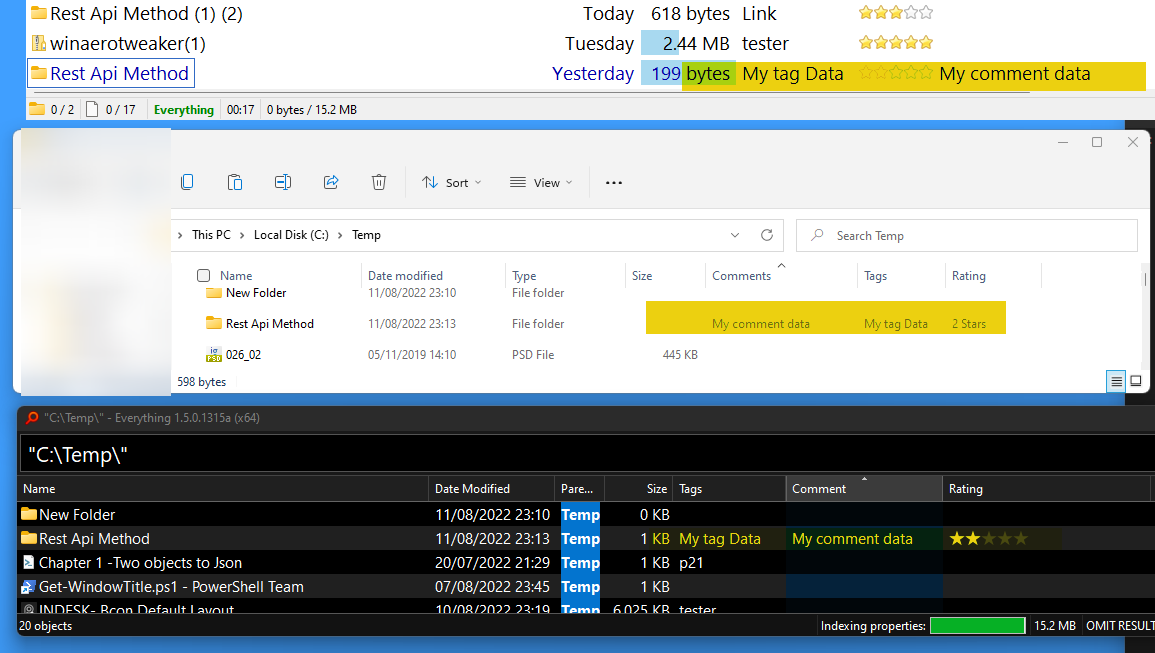1155x653 pixels.
Task: Refresh the Temp folder with the refresh icon
Action: (x=767, y=235)
